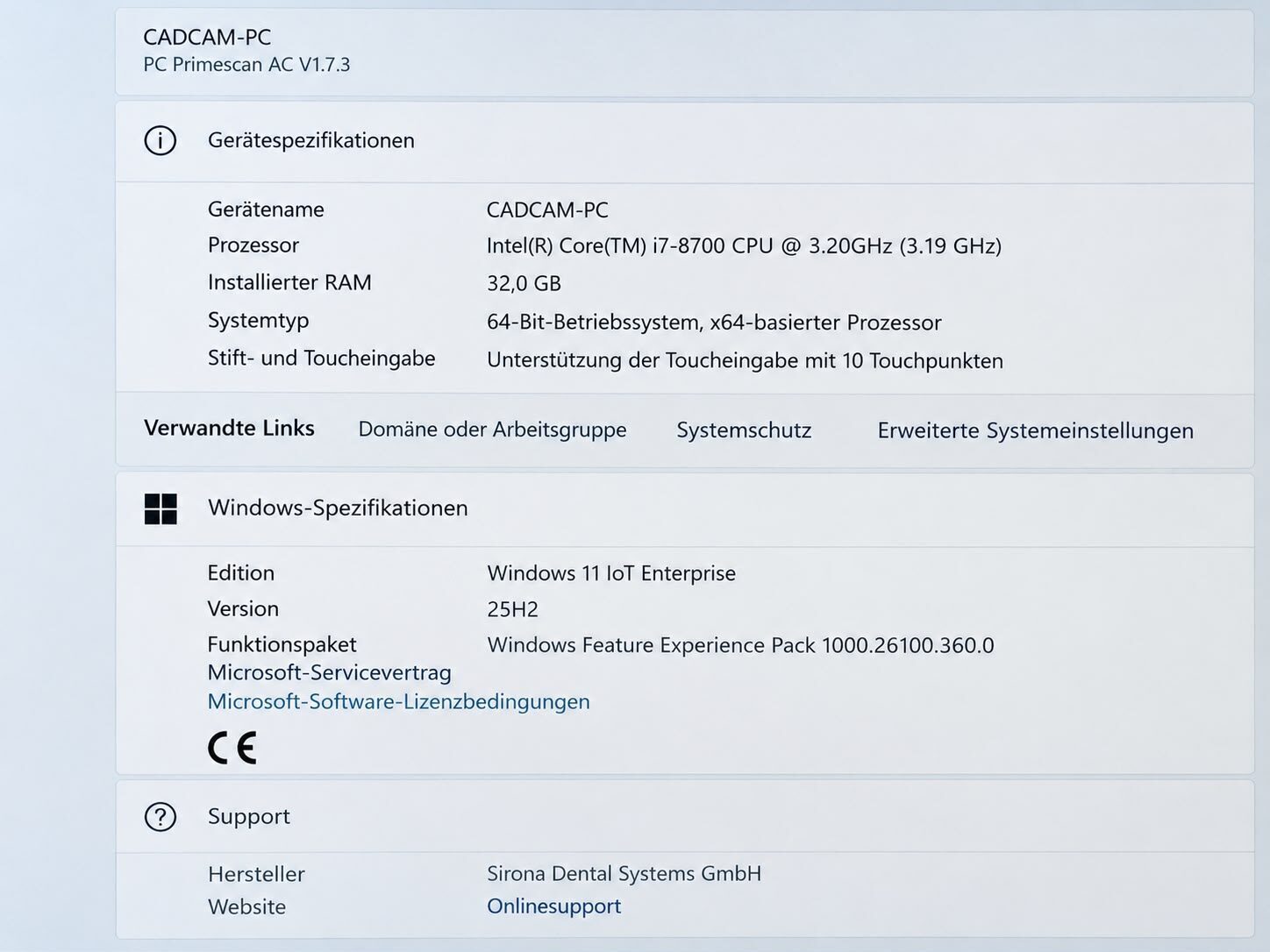Image resolution: width=1270 pixels, height=952 pixels.
Task: Select the 64-Bit-Betriebssystem value text
Action: [x=714, y=323]
